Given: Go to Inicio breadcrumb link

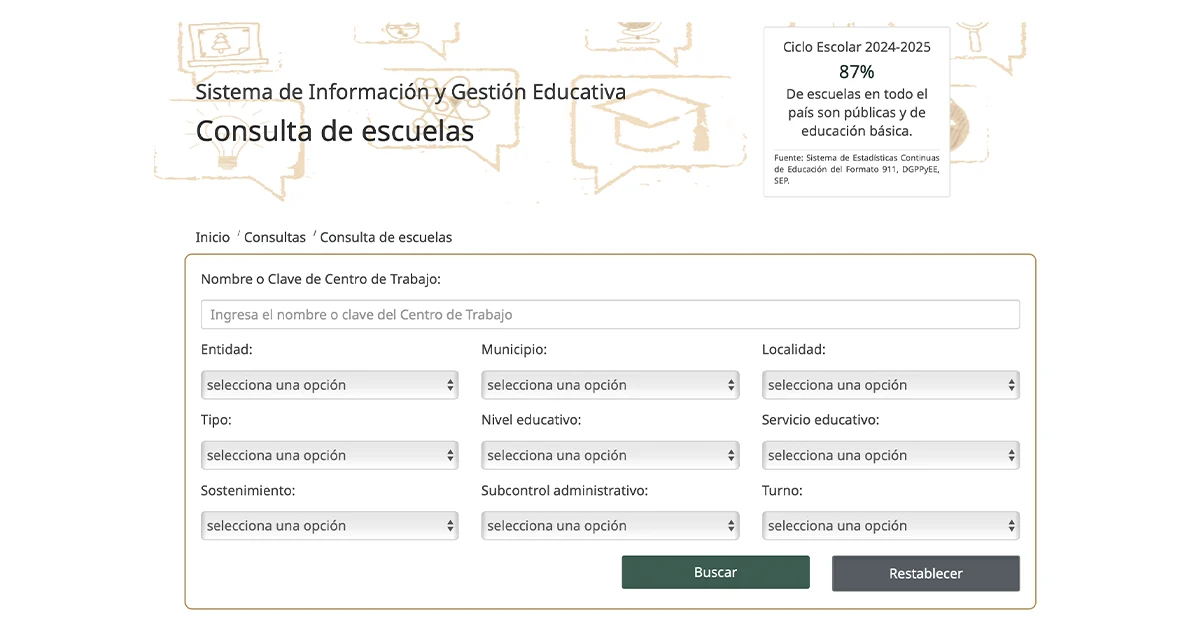Looking at the screenshot, I should pos(213,237).
